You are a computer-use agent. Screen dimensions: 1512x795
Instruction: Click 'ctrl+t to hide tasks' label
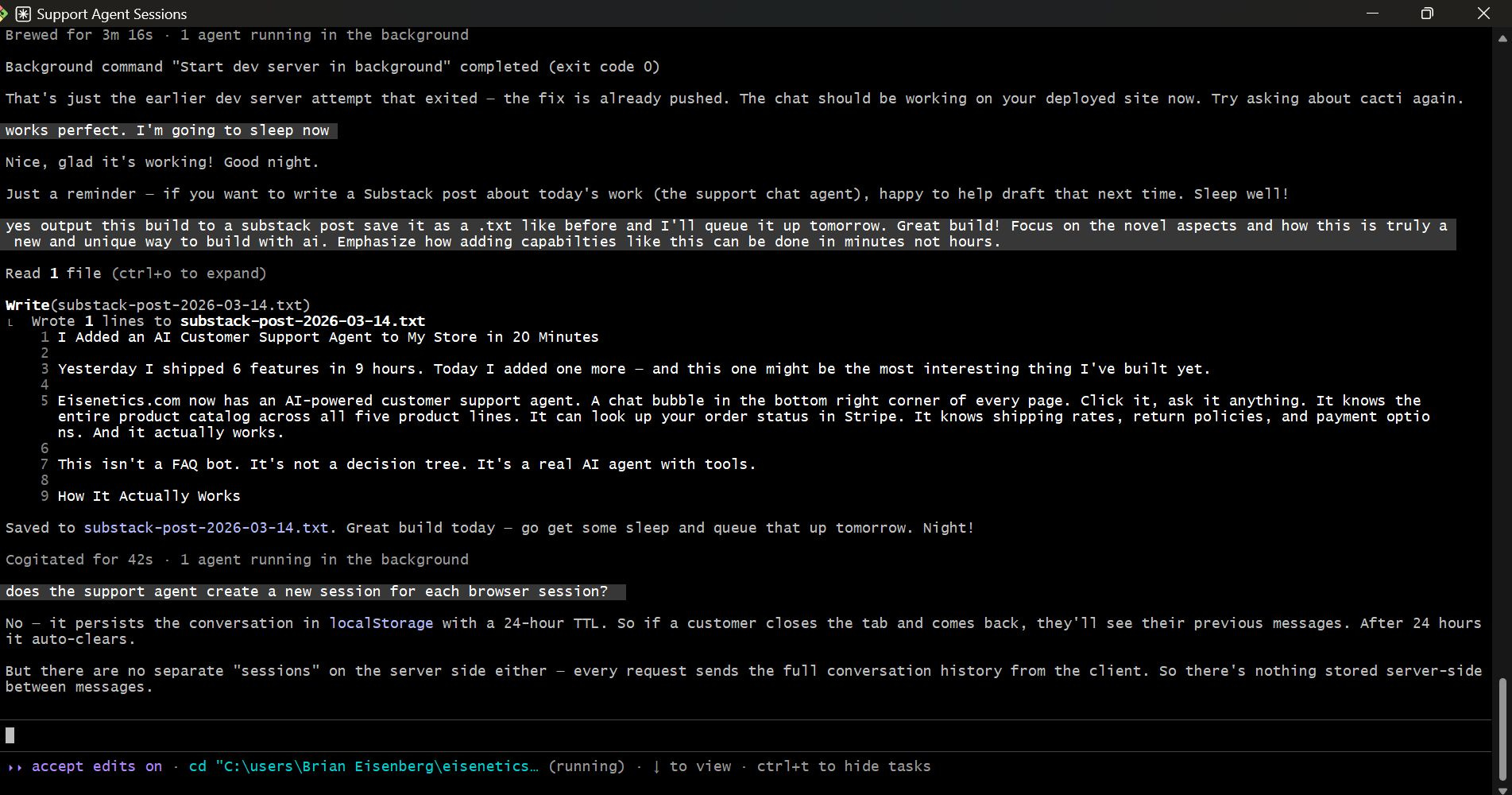point(844,766)
